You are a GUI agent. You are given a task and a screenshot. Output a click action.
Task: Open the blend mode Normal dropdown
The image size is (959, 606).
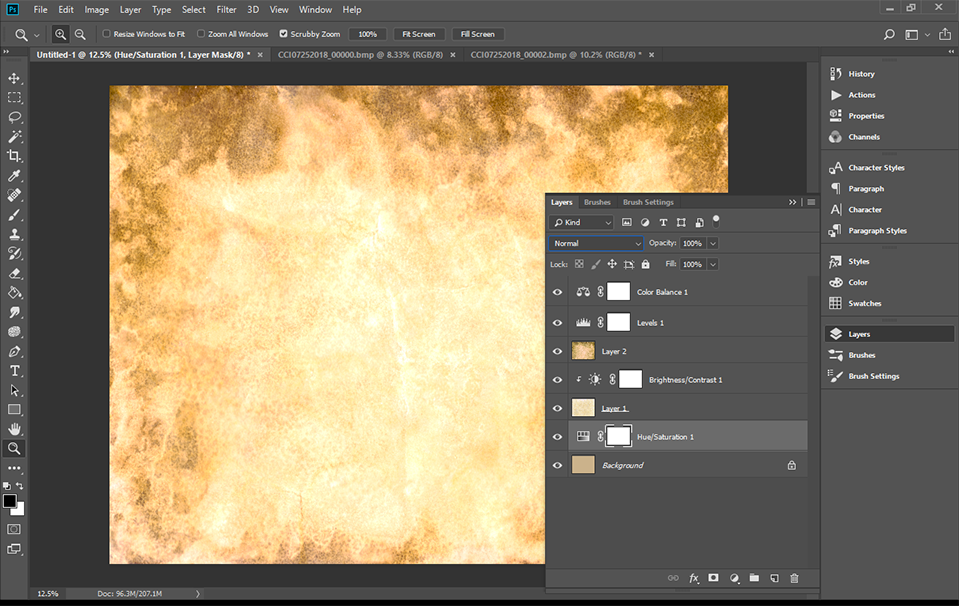(x=597, y=243)
